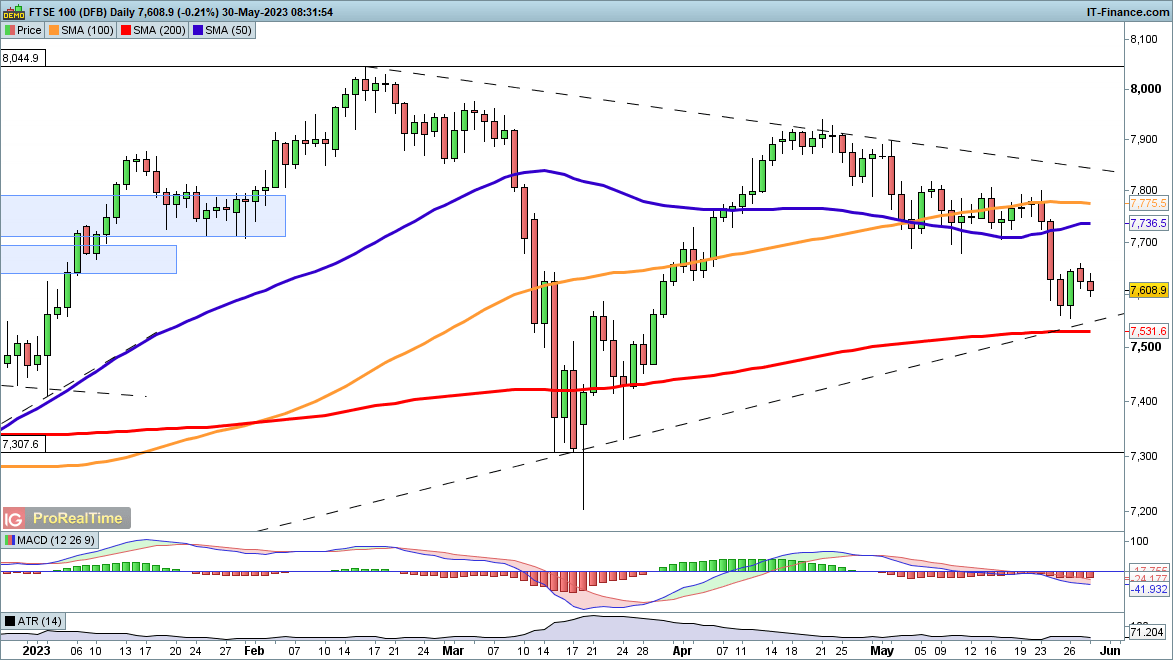This screenshot has height=660, width=1173.
Task: Select the Price legend label
Action: pyautogui.click(x=29, y=31)
